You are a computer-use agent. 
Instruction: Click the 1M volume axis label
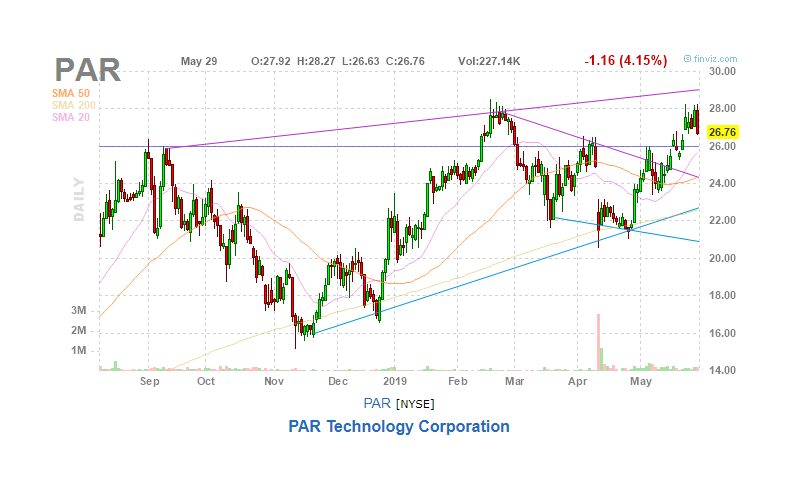point(79,351)
